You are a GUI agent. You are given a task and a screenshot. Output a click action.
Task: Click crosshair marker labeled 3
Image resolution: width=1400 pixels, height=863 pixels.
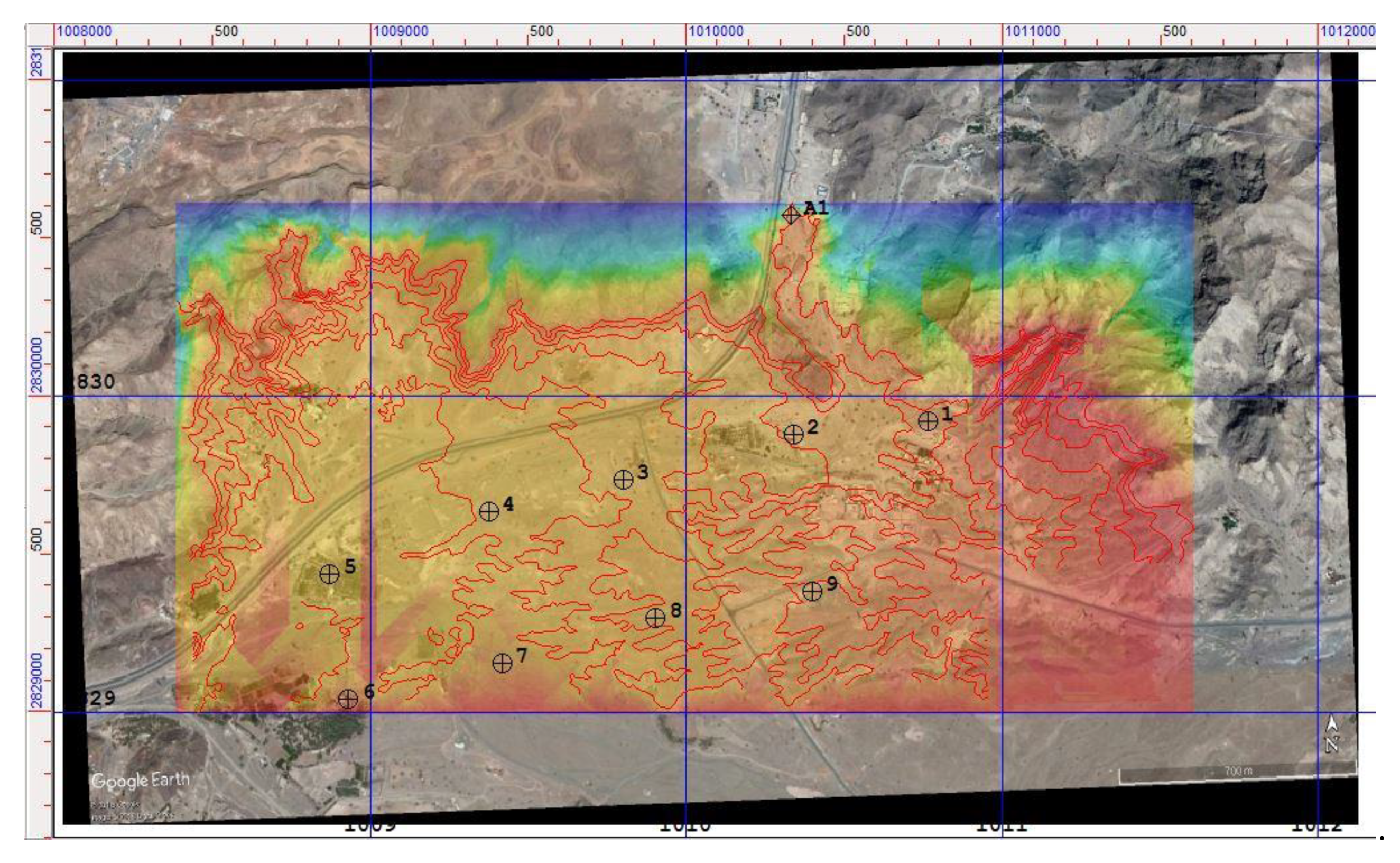(x=623, y=480)
